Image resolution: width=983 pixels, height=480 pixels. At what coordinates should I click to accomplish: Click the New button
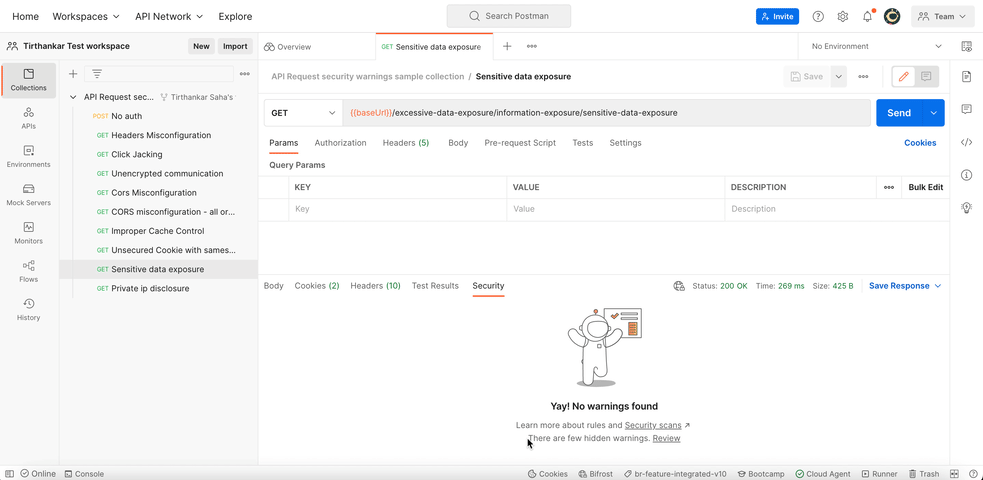(x=201, y=46)
